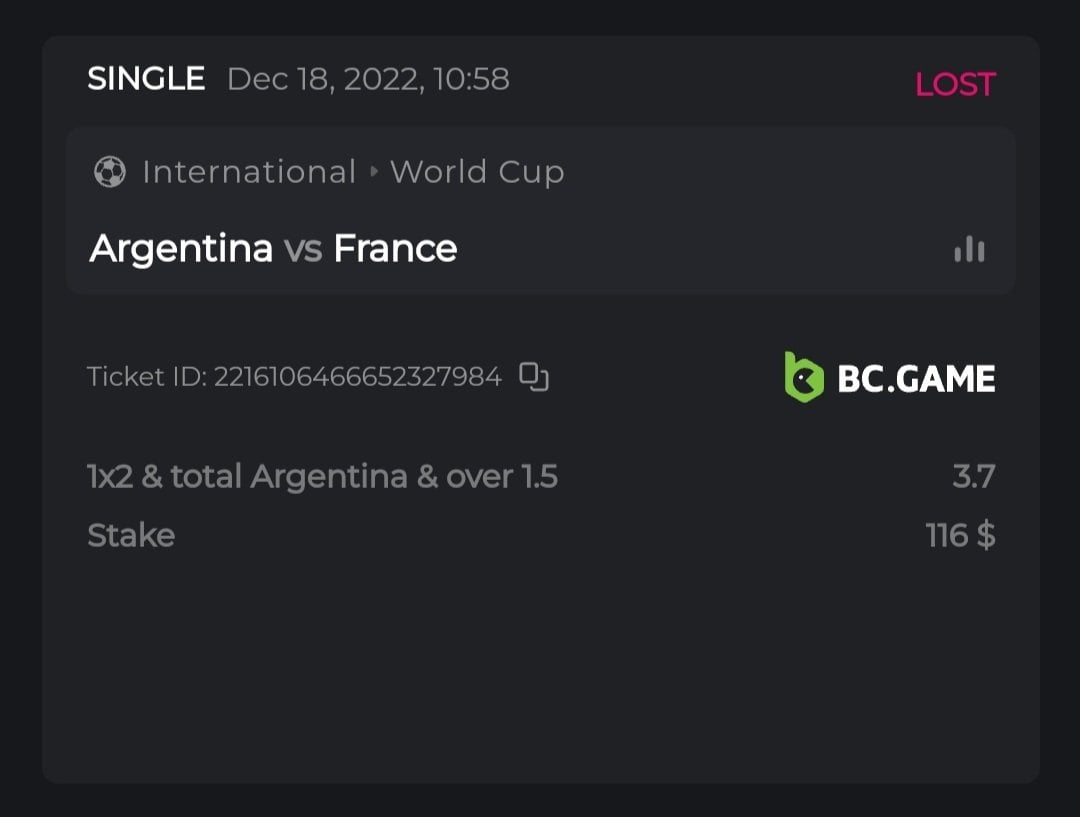Click the soccer ball sport icon
This screenshot has width=1080, height=817.
[x=109, y=172]
